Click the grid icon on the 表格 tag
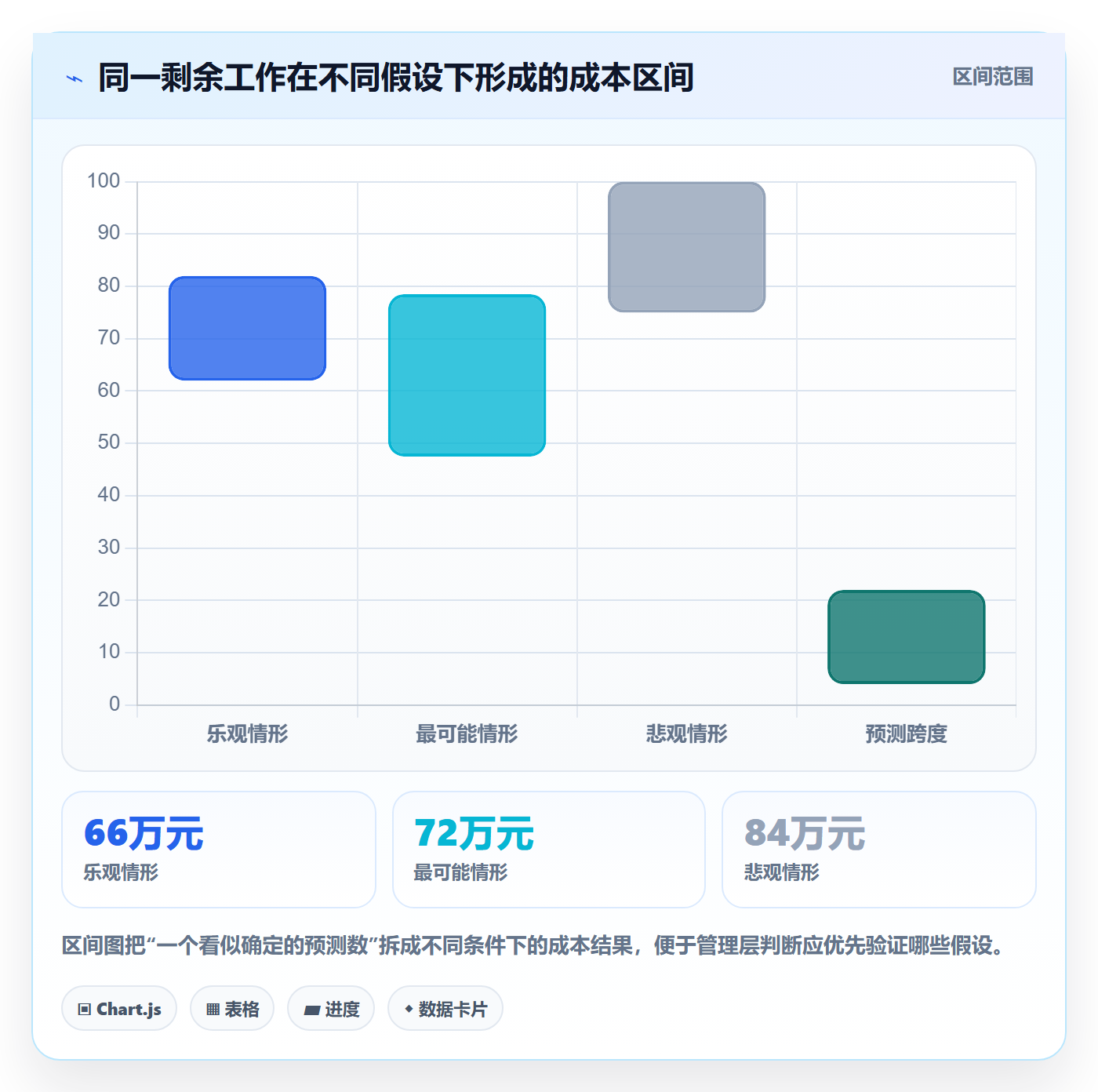Image resolution: width=1098 pixels, height=1092 pixels. 213,1010
